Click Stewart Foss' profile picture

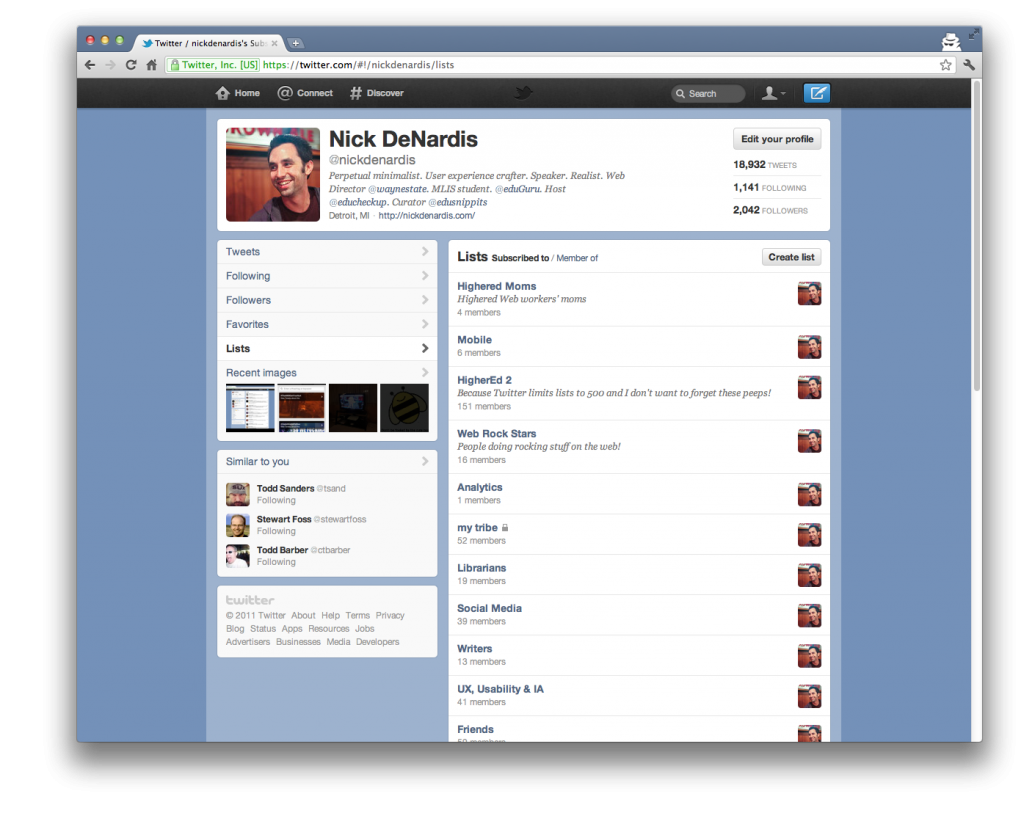pyautogui.click(x=238, y=525)
